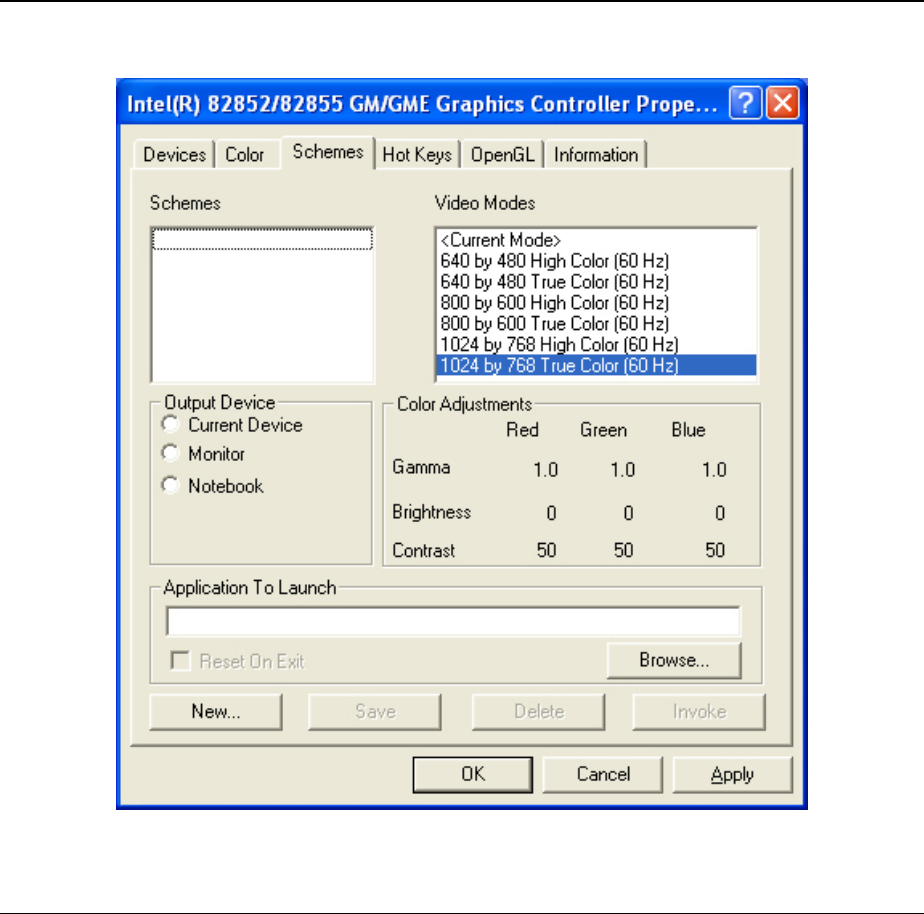Click the help question mark button
The height and width of the screenshot is (914, 924).
pyautogui.click(x=745, y=103)
